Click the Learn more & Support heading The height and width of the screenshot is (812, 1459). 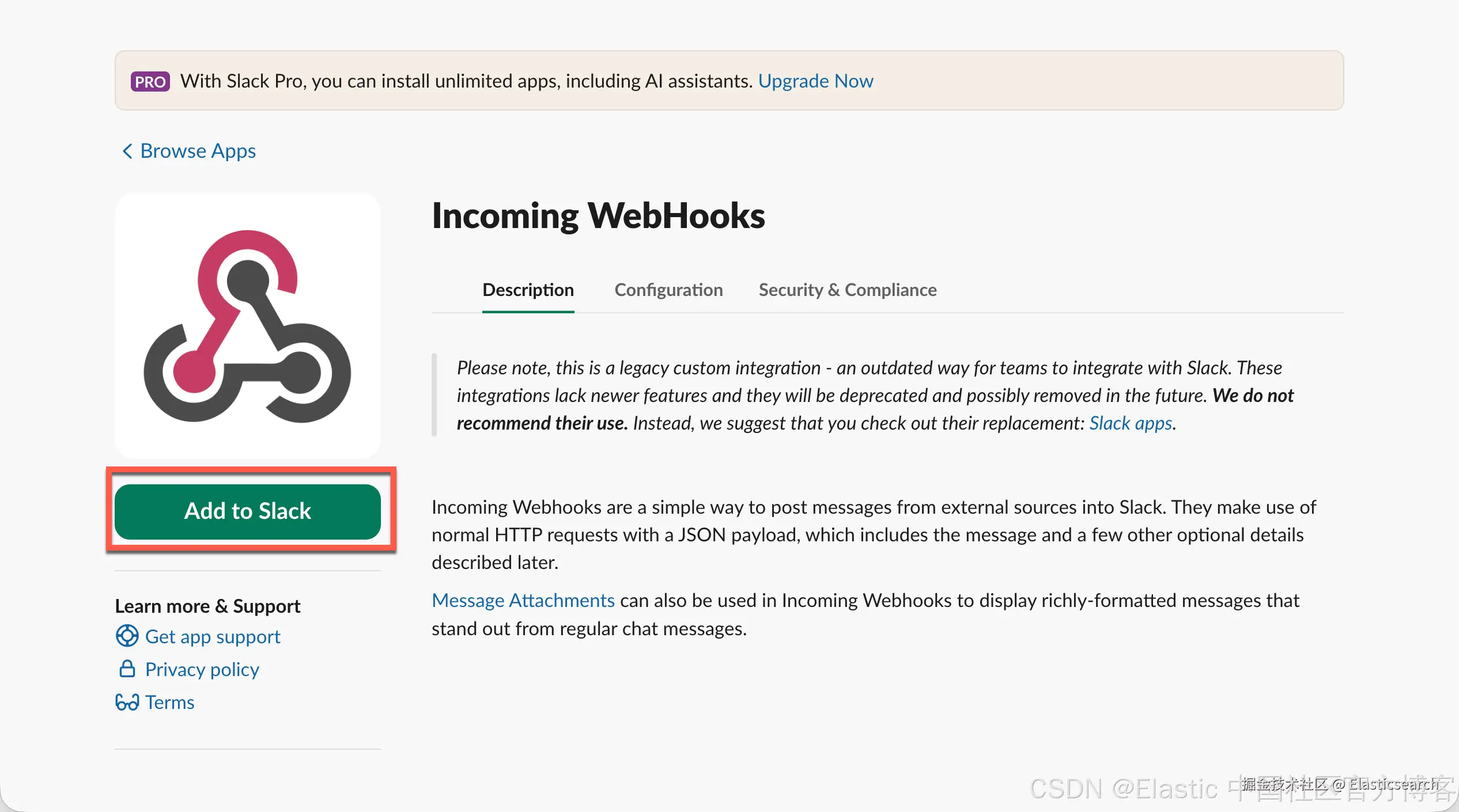(x=207, y=606)
